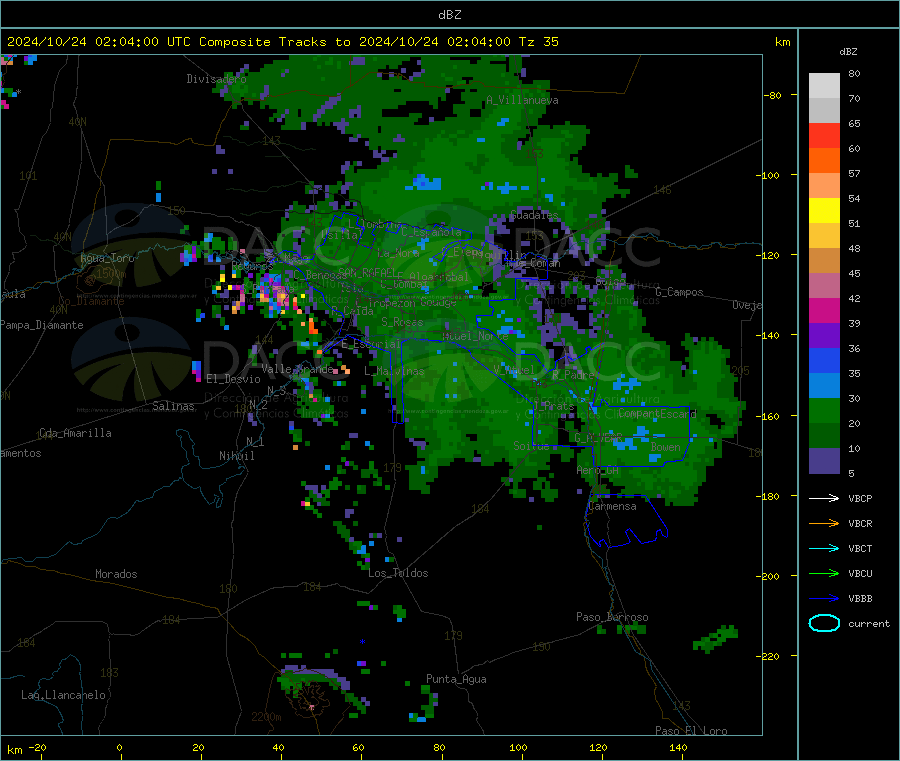The image size is (900, 761).
Task: Click the 'Nihuil' map label
Action: click(x=236, y=456)
